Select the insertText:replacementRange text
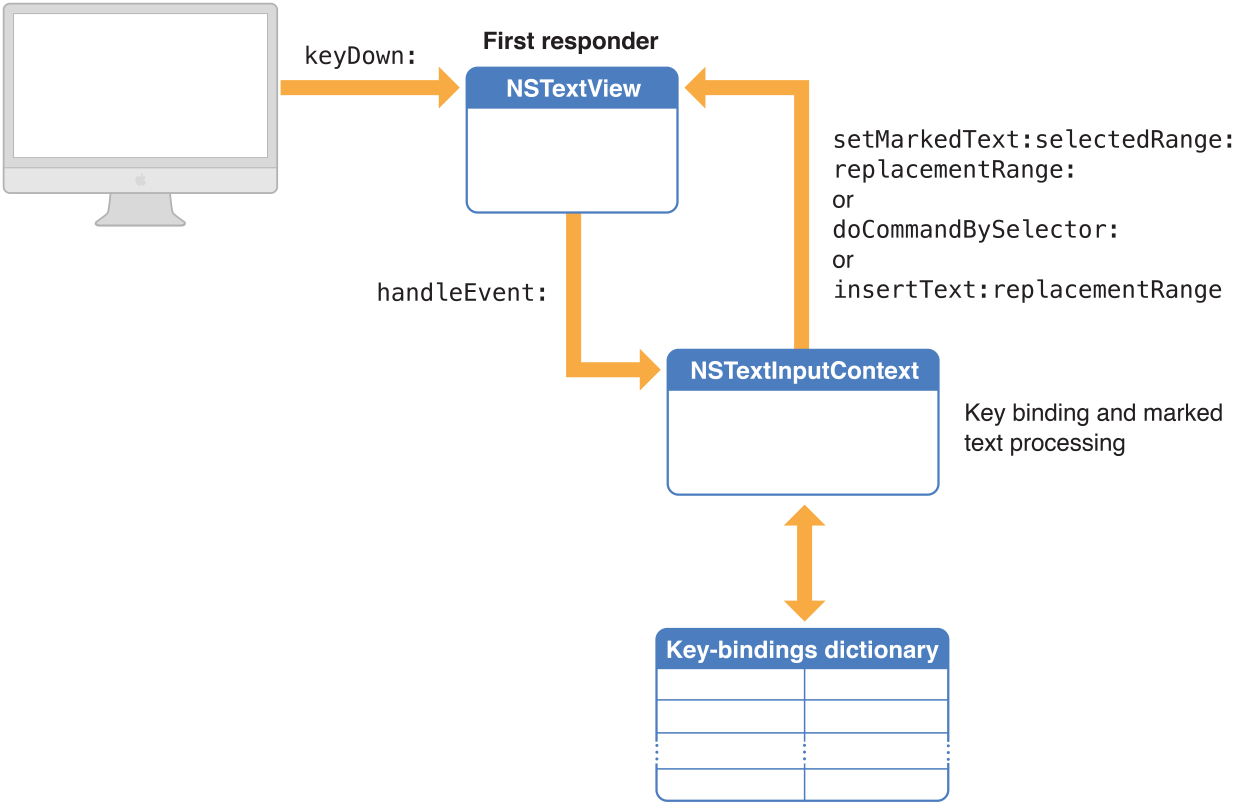The image size is (1237, 802). click(x=1026, y=290)
